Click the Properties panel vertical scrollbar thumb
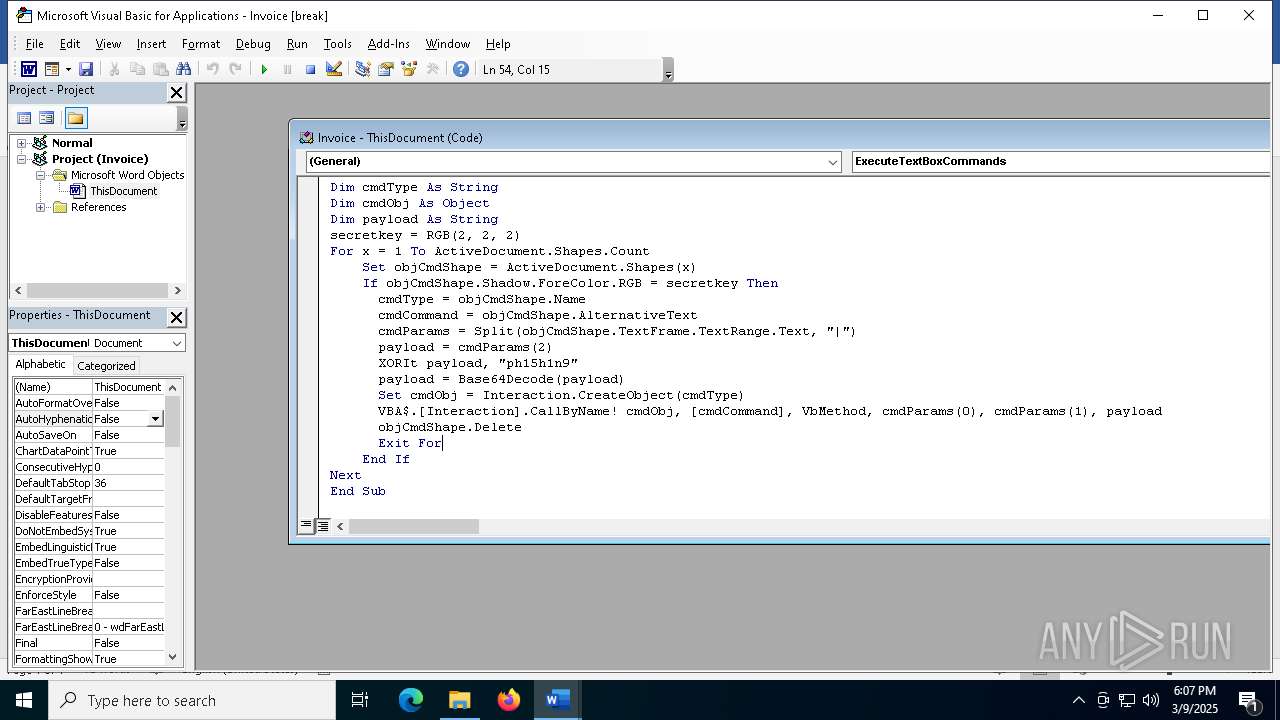This screenshot has height=720, width=1280. (173, 420)
